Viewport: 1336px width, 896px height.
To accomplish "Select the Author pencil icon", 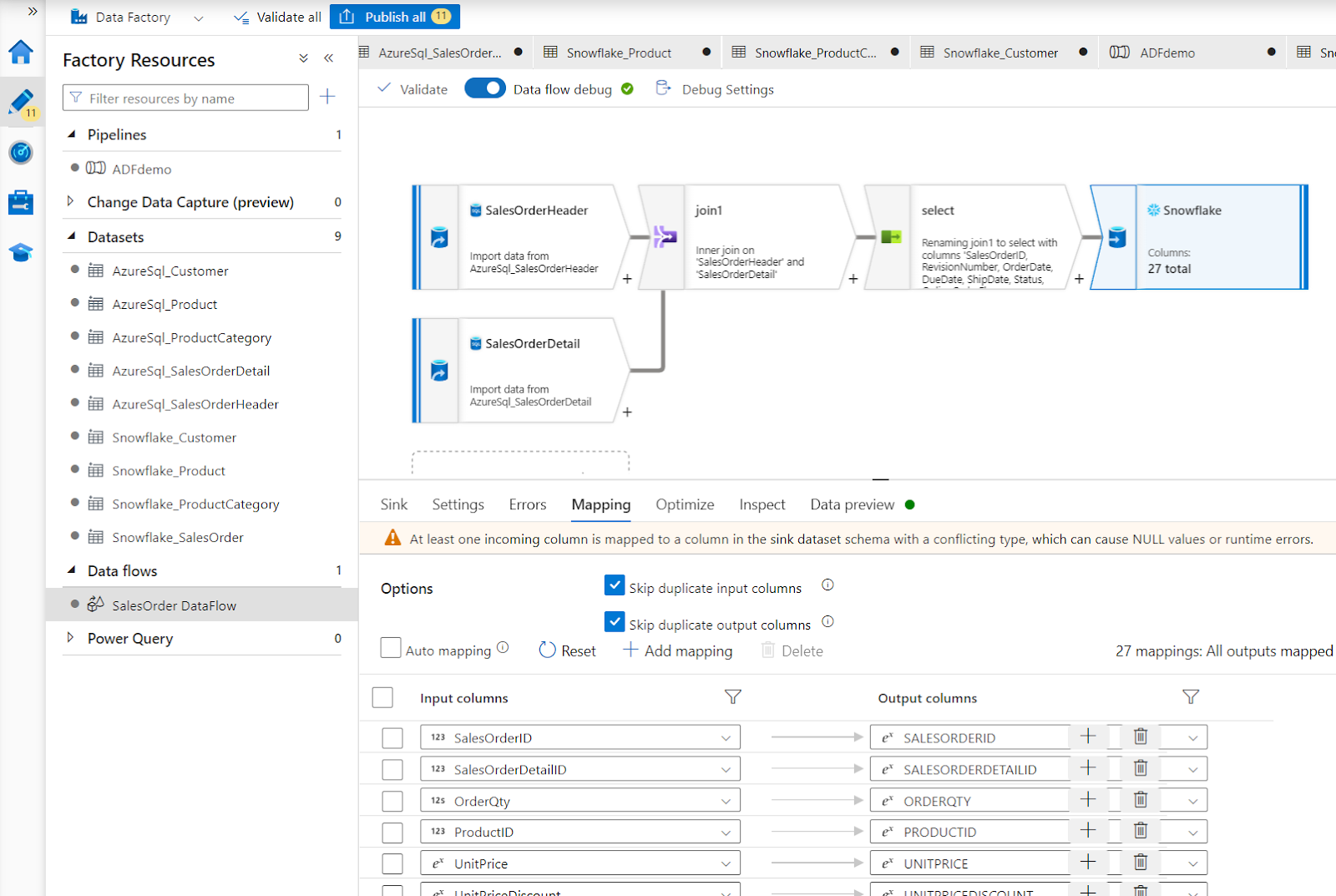I will click(22, 102).
